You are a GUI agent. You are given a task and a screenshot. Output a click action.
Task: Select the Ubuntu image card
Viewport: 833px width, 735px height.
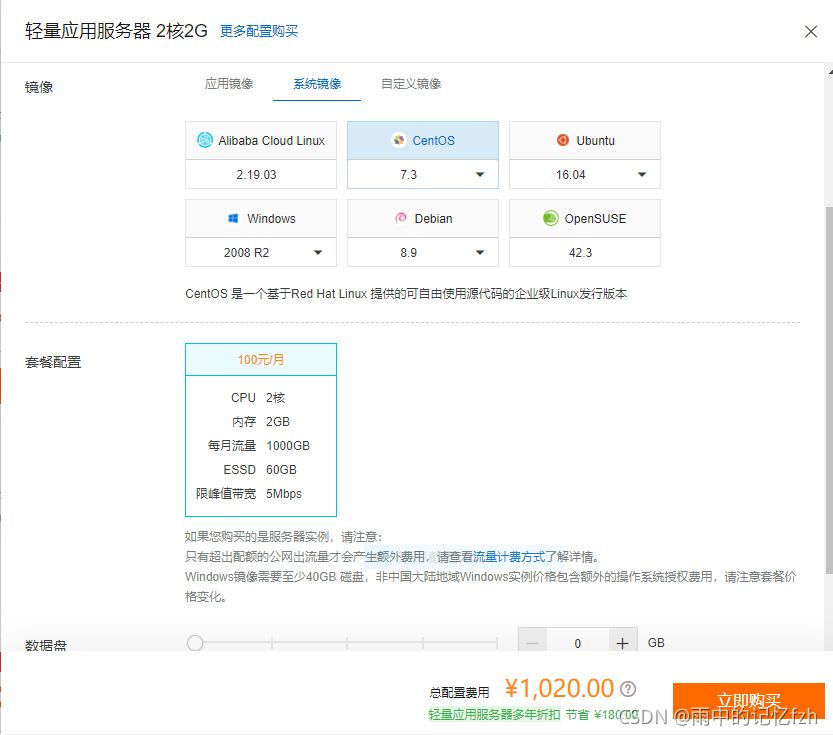coord(585,140)
